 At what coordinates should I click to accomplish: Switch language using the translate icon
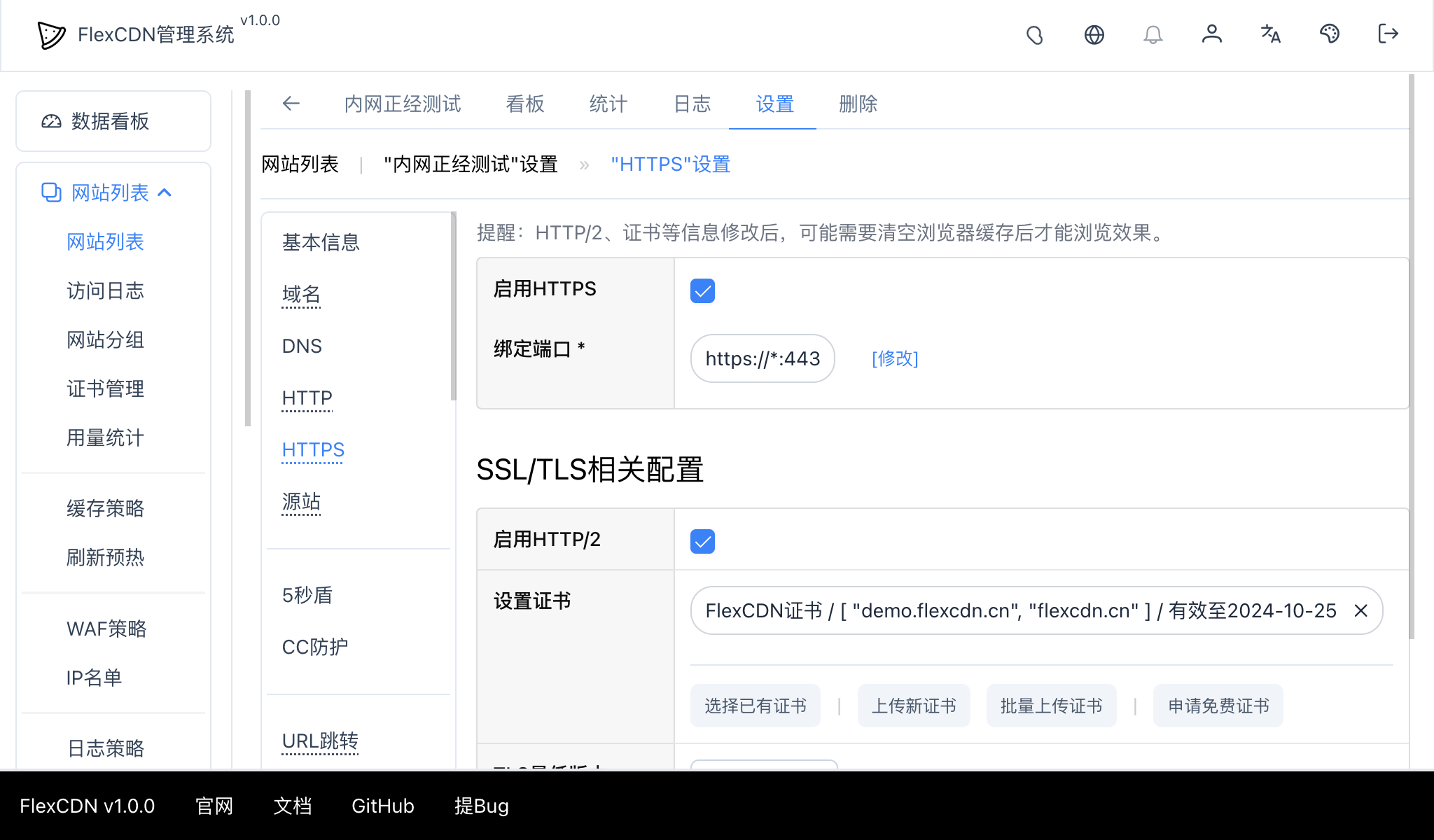1270,34
